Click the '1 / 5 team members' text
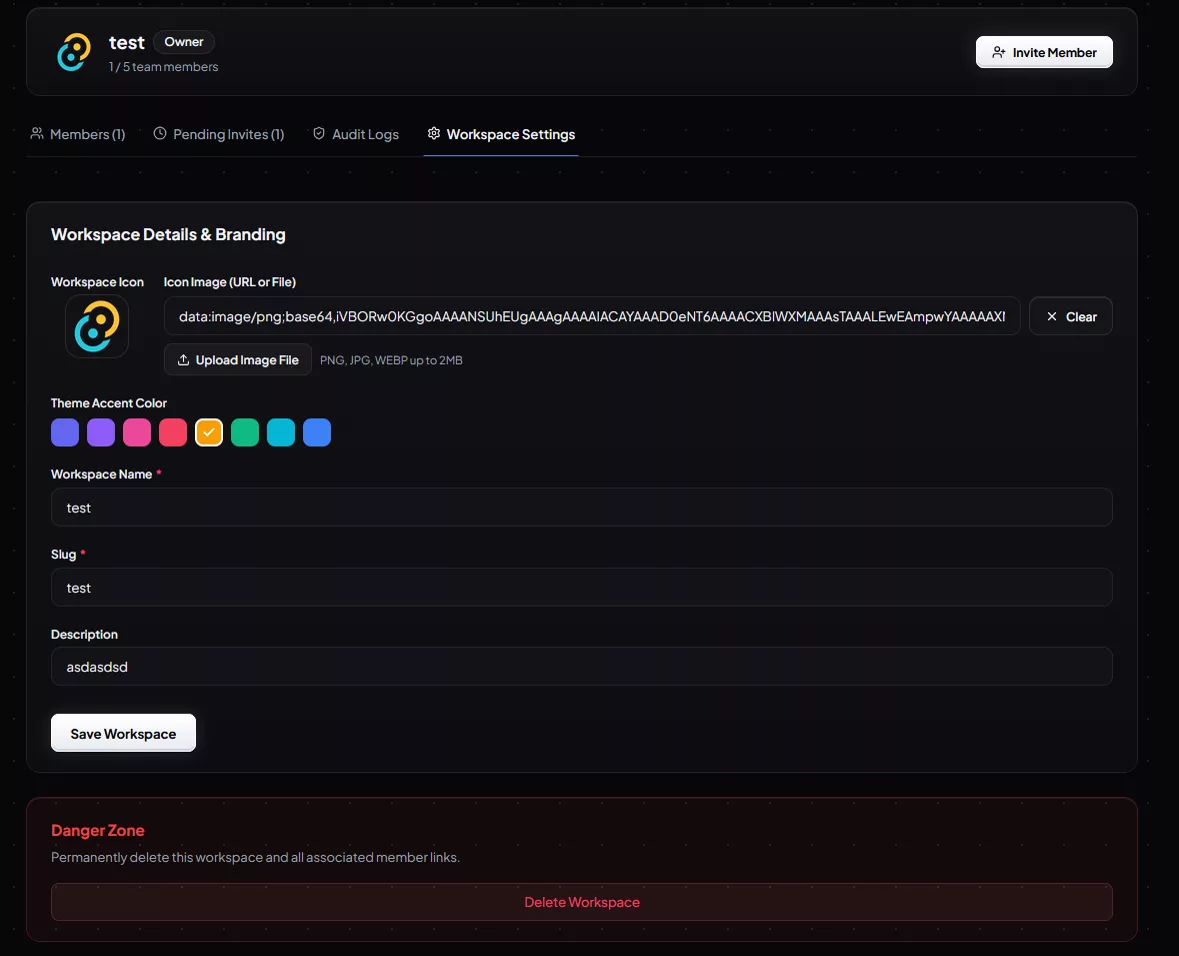This screenshot has height=956, width=1179. tap(163, 66)
